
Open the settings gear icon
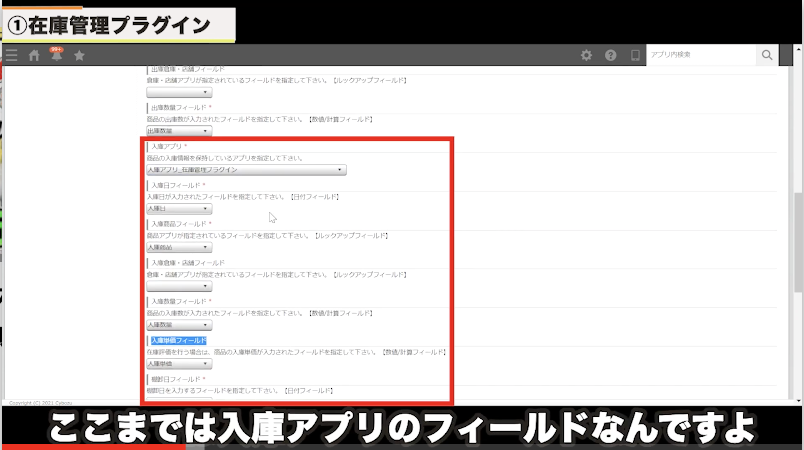[587, 55]
